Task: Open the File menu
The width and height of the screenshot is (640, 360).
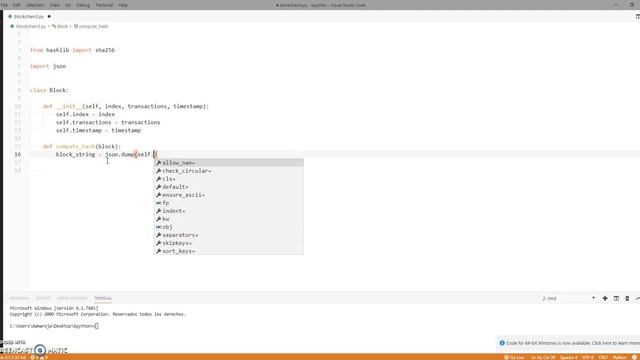Action: [4, 5]
